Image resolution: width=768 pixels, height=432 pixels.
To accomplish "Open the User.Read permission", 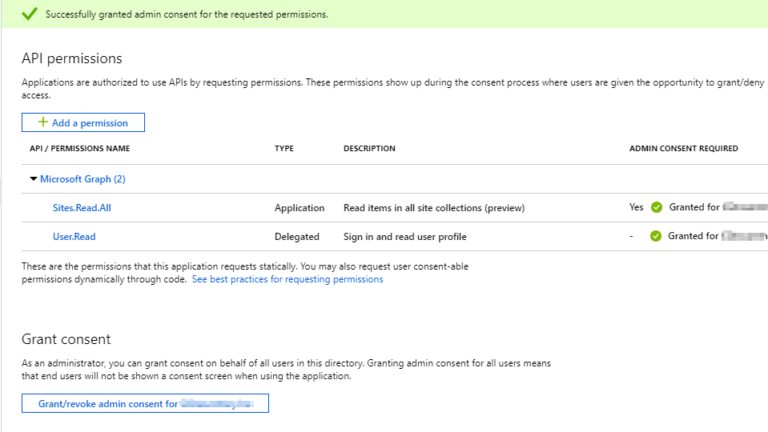I will pos(74,237).
